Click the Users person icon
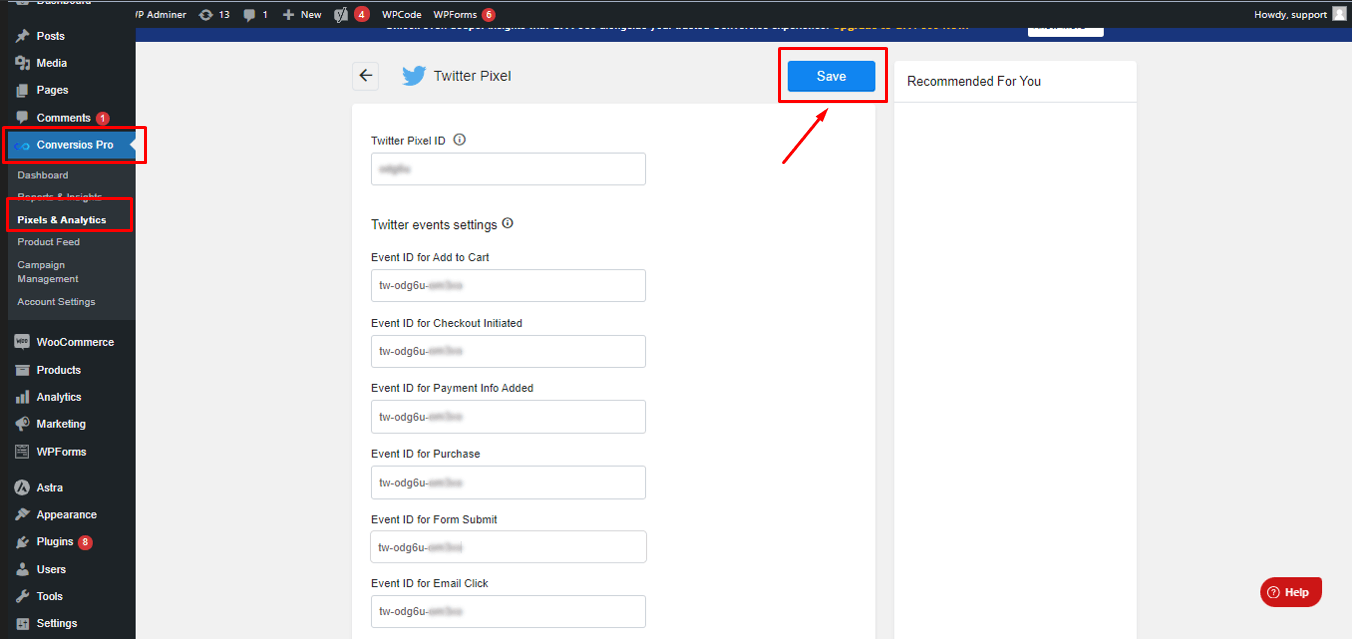The image size is (1352, 639). (22, 569)
